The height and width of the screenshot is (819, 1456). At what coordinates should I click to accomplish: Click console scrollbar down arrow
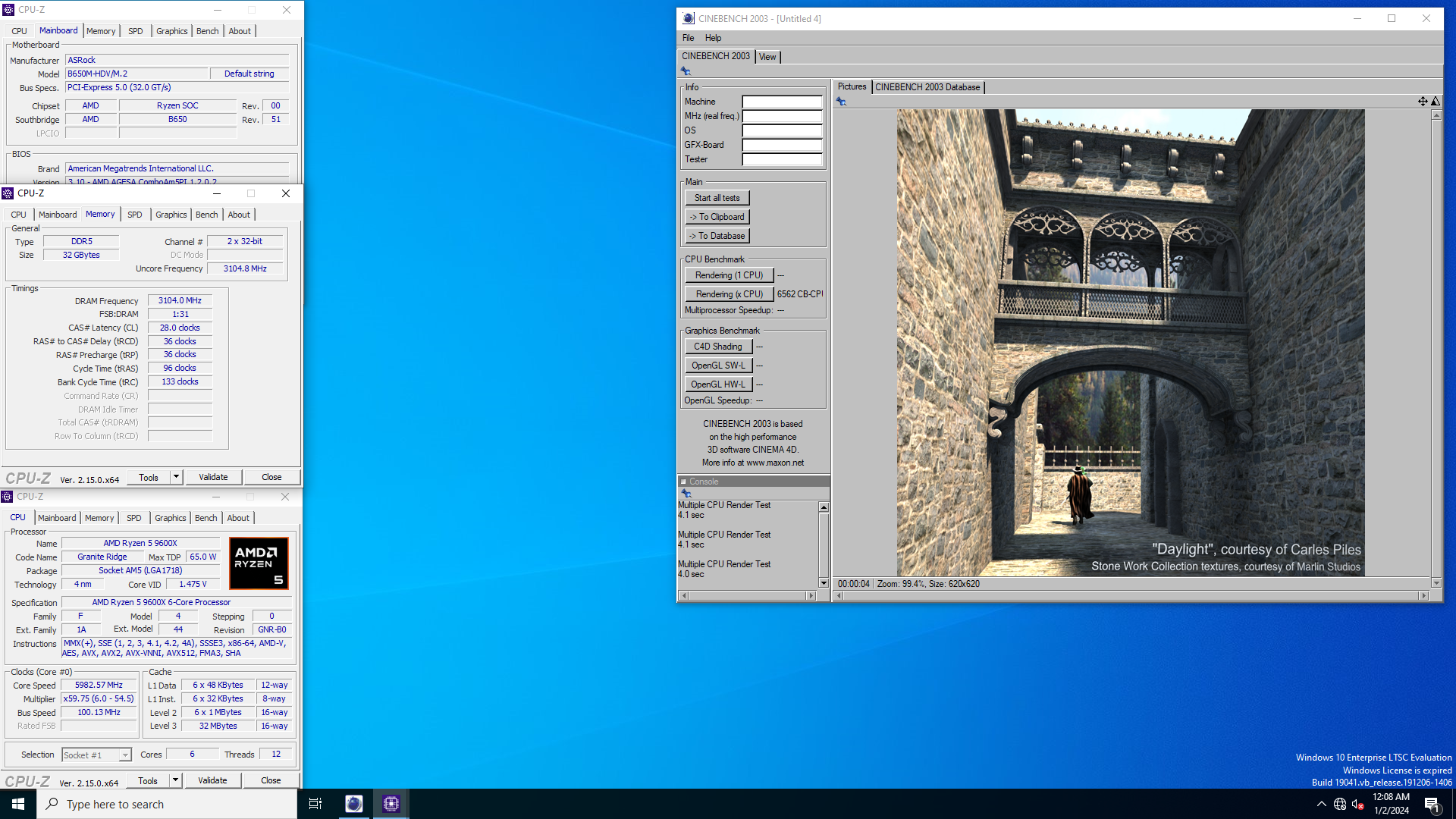824,582
